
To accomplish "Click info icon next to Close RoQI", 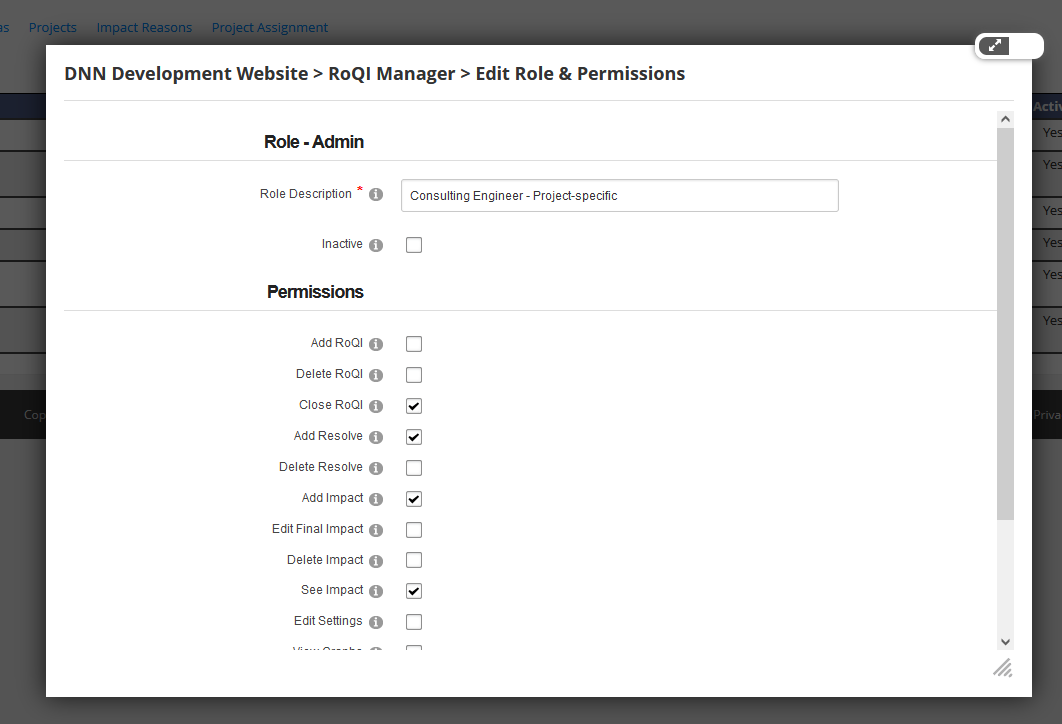I will point(376,406).
